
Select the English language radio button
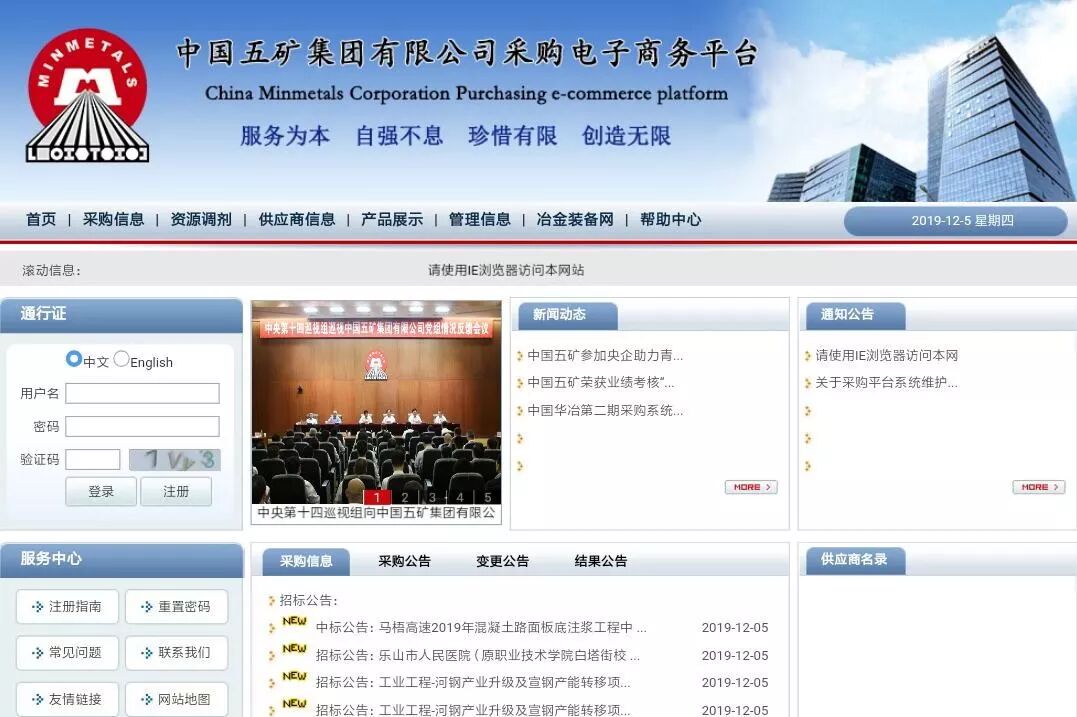click(x=122, y=358)
